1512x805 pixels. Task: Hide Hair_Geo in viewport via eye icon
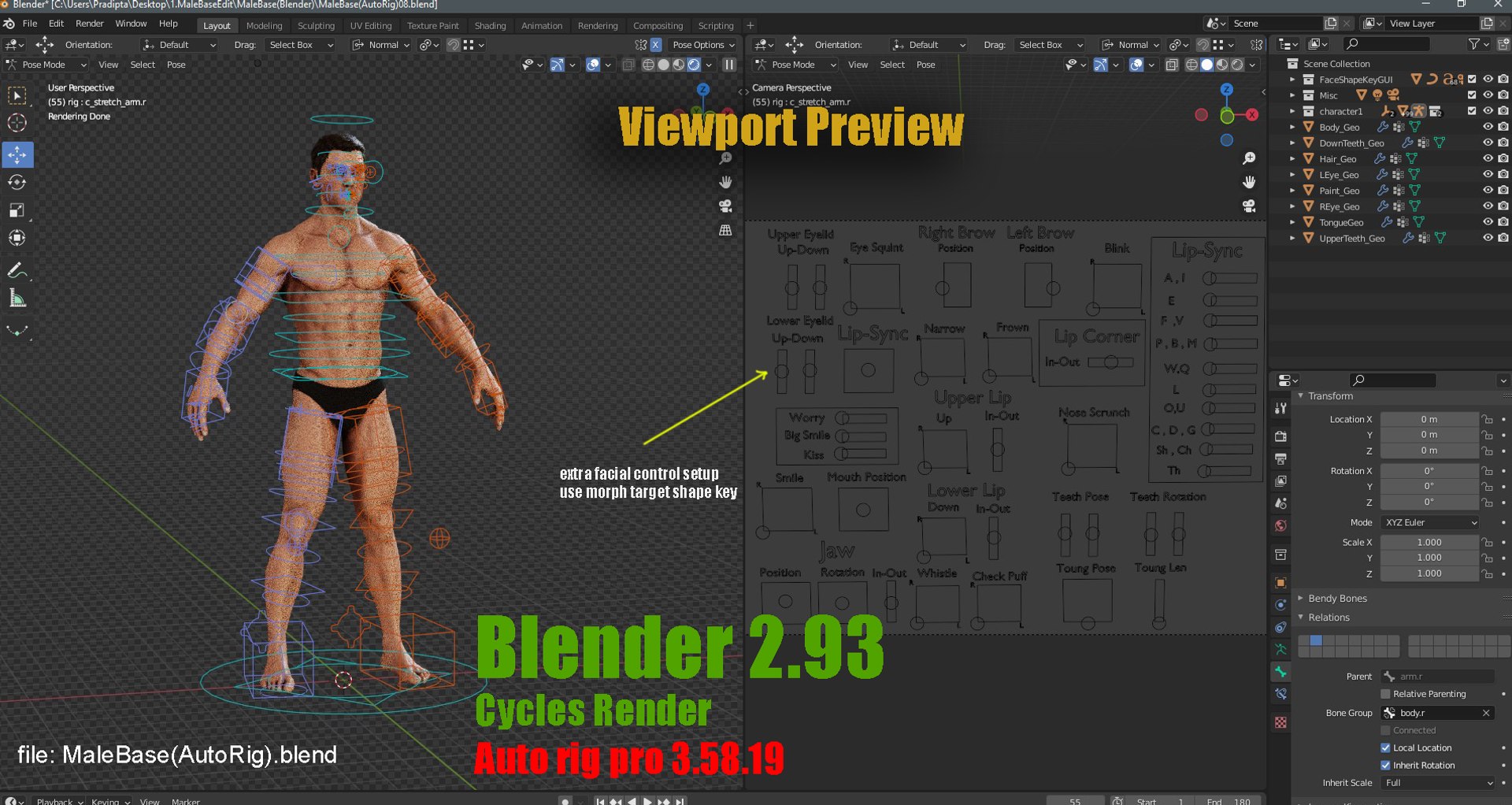(1488, 158)
